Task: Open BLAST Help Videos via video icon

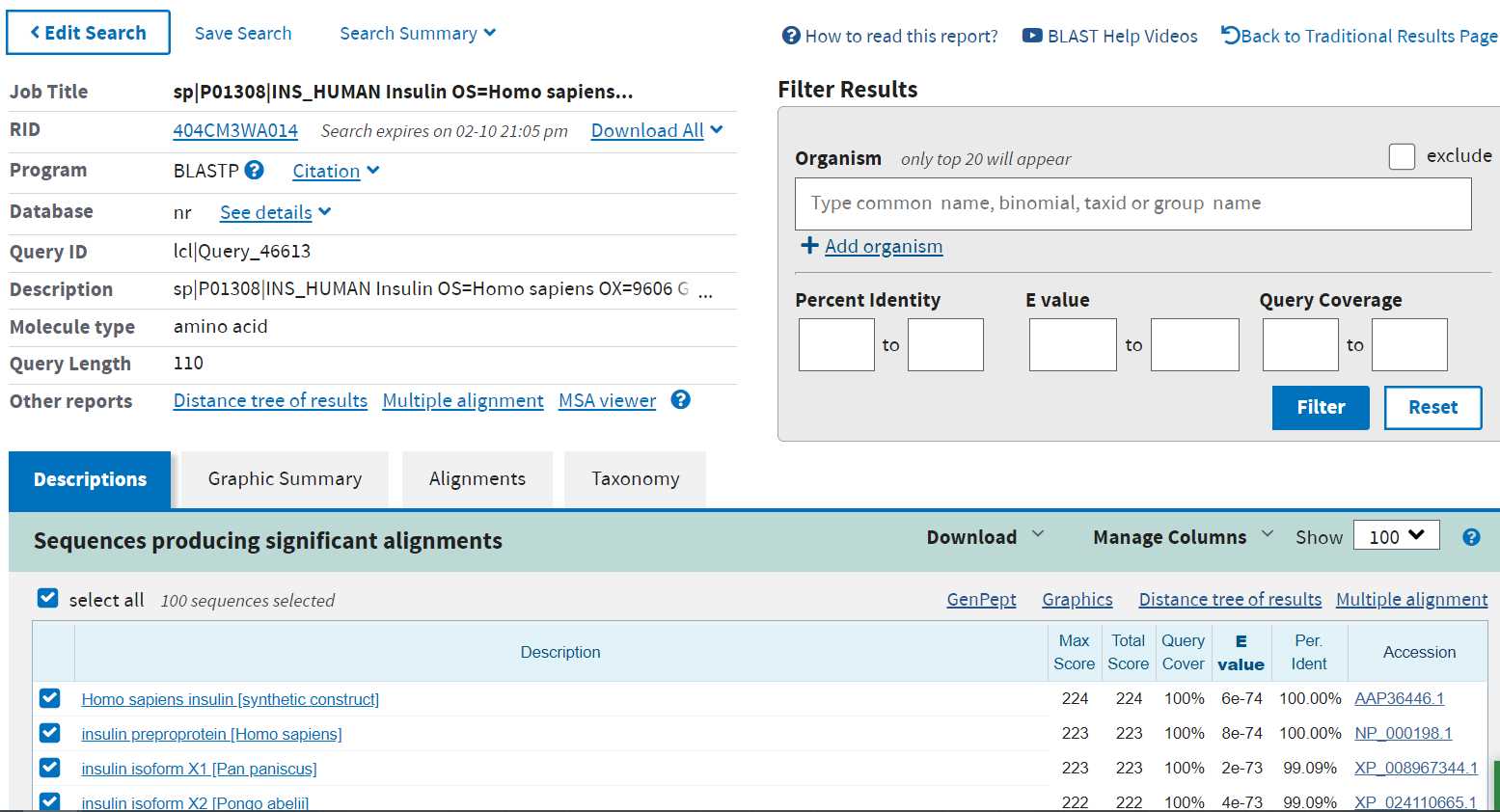Action: click(x=1032, y=36)
